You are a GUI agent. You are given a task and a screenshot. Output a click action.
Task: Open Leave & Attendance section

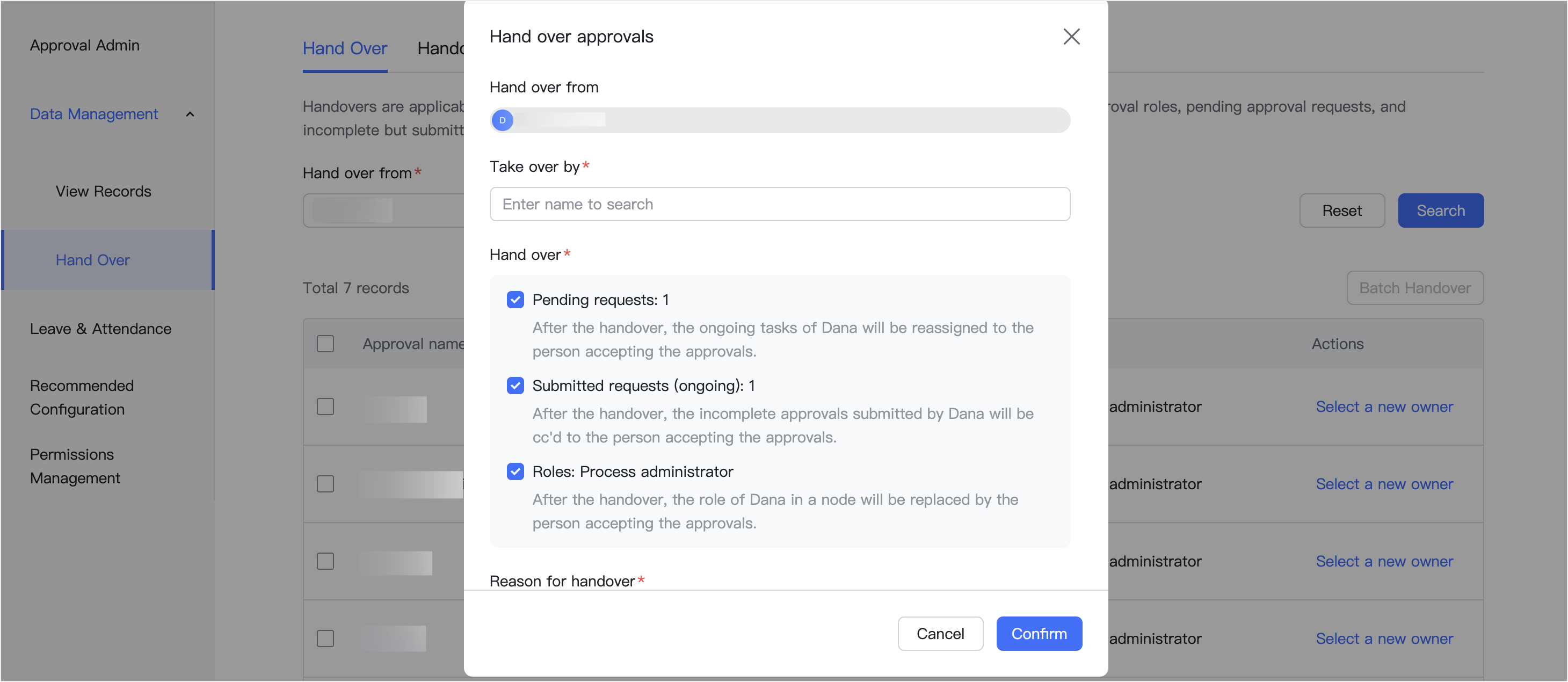pos(100,329)
